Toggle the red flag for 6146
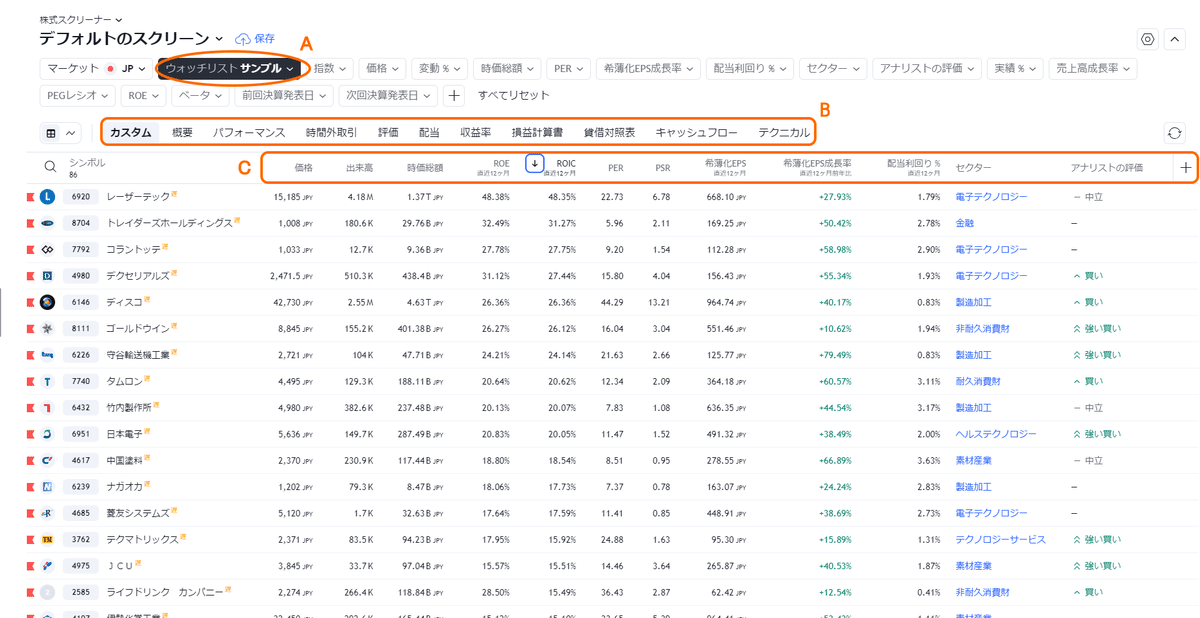 (x=29, y=302)
